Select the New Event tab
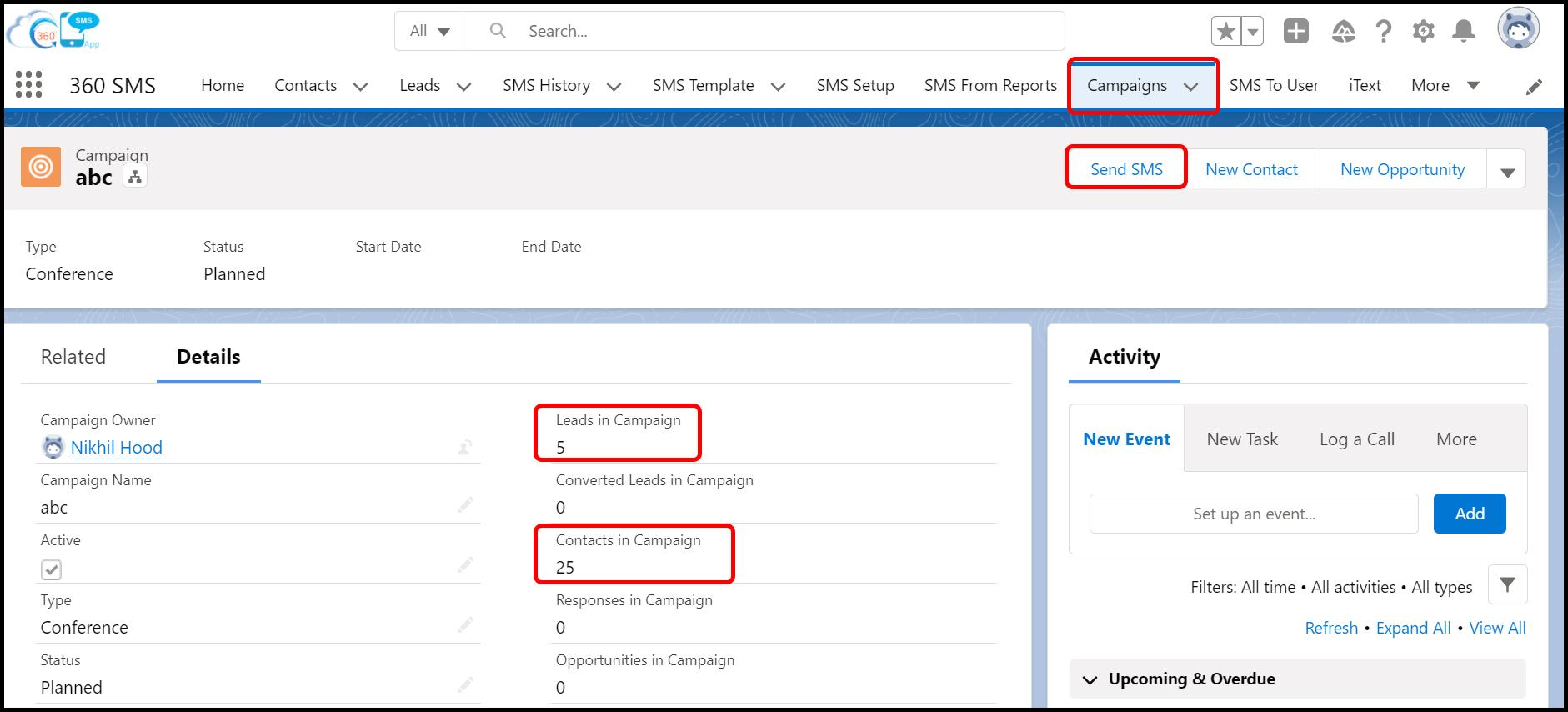 click(x=1127, y=439)
